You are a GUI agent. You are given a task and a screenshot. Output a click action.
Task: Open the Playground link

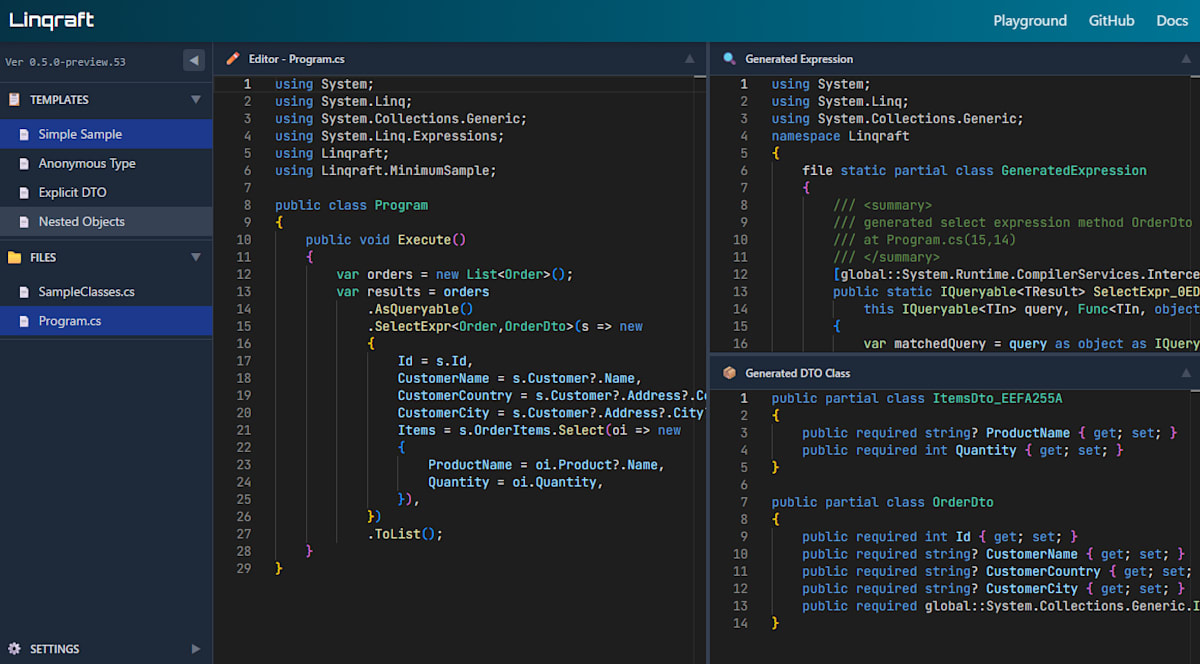[x=1029, y=20]
